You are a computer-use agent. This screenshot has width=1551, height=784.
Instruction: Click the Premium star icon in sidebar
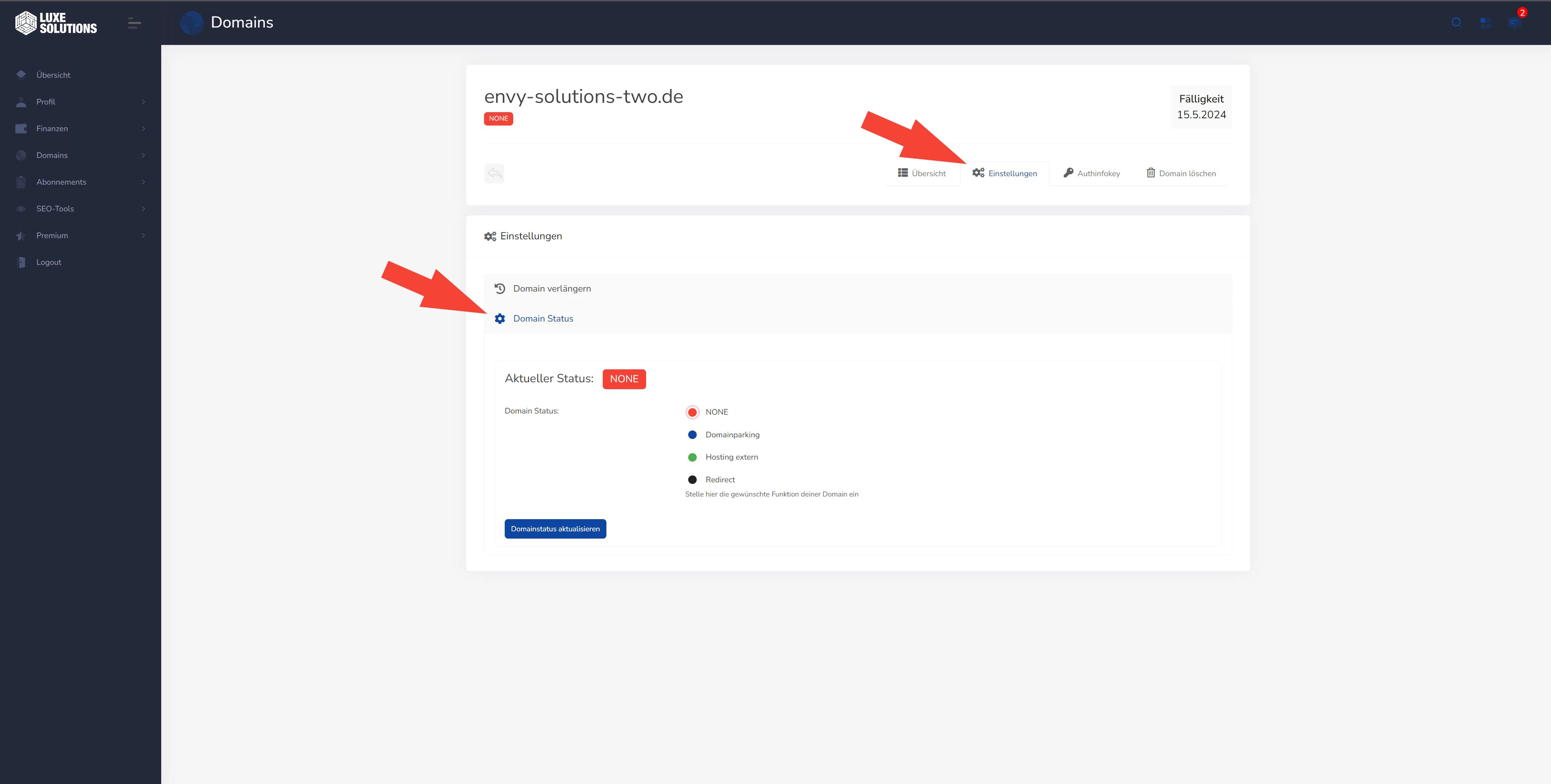21,235
